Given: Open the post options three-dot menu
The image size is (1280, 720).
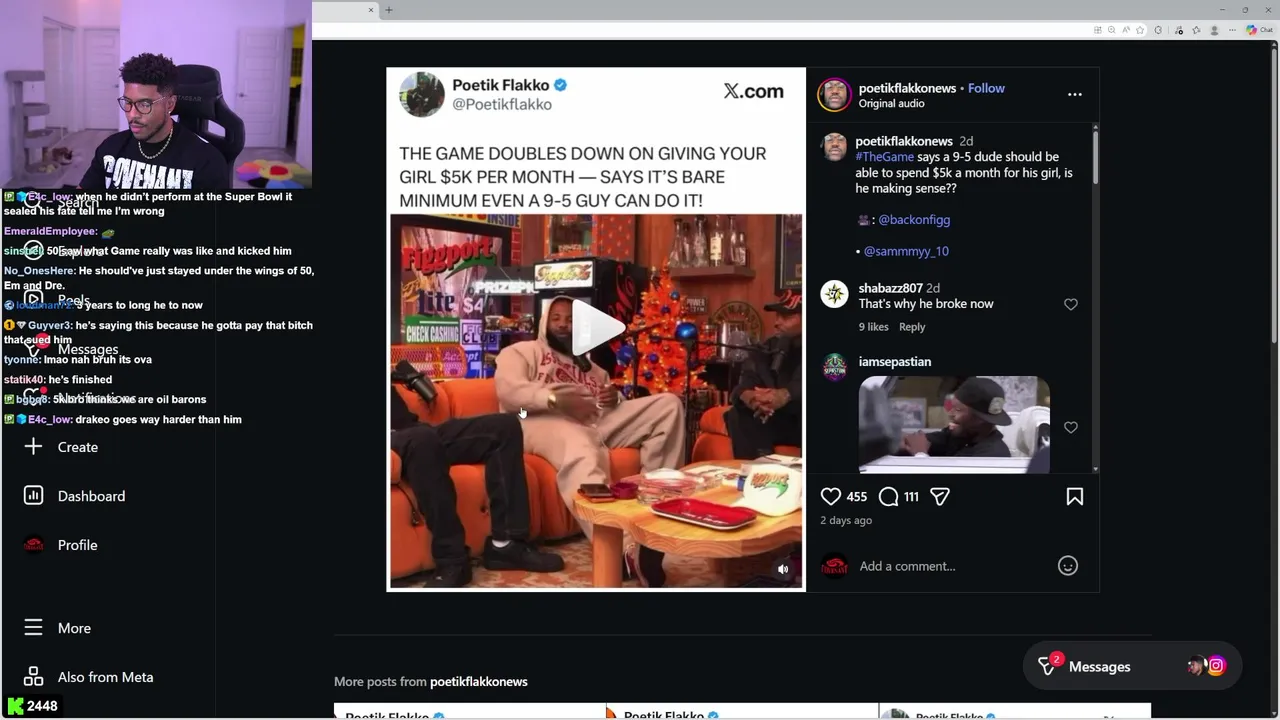Looking at the screenshot, I should click(1075, 94).
